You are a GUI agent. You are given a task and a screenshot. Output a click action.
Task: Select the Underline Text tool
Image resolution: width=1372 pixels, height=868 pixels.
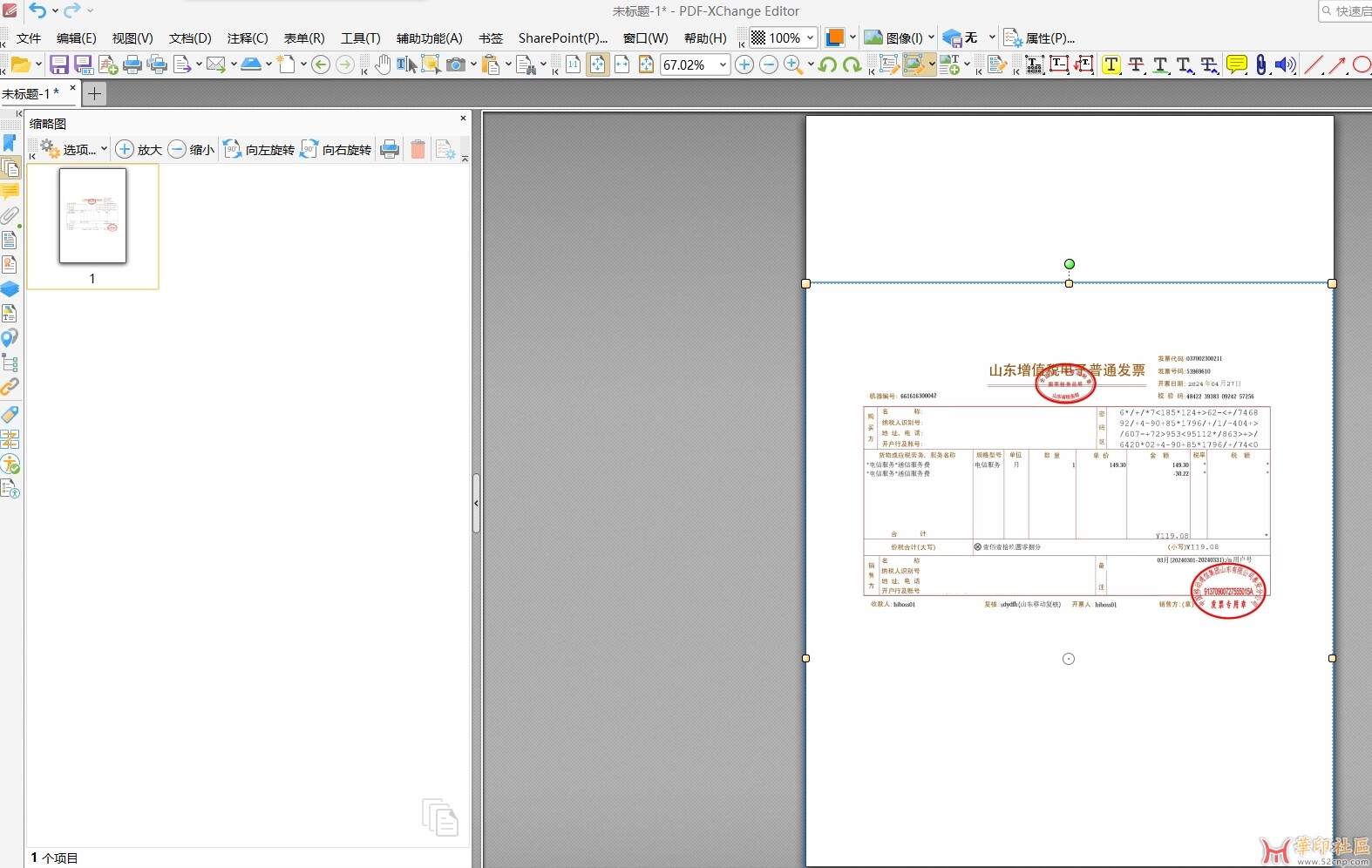click(x=1160, y=64)
